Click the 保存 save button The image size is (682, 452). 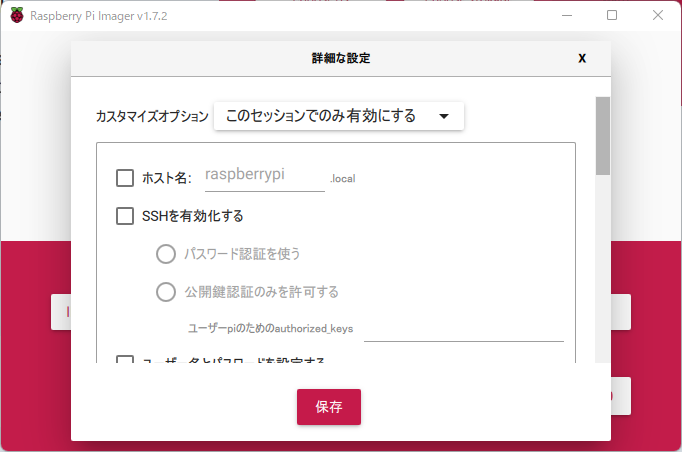click(329, 407)
